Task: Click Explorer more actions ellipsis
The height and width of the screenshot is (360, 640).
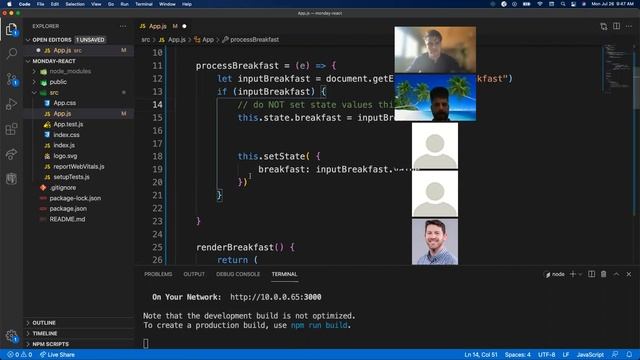Action: (x=123, y=26)
